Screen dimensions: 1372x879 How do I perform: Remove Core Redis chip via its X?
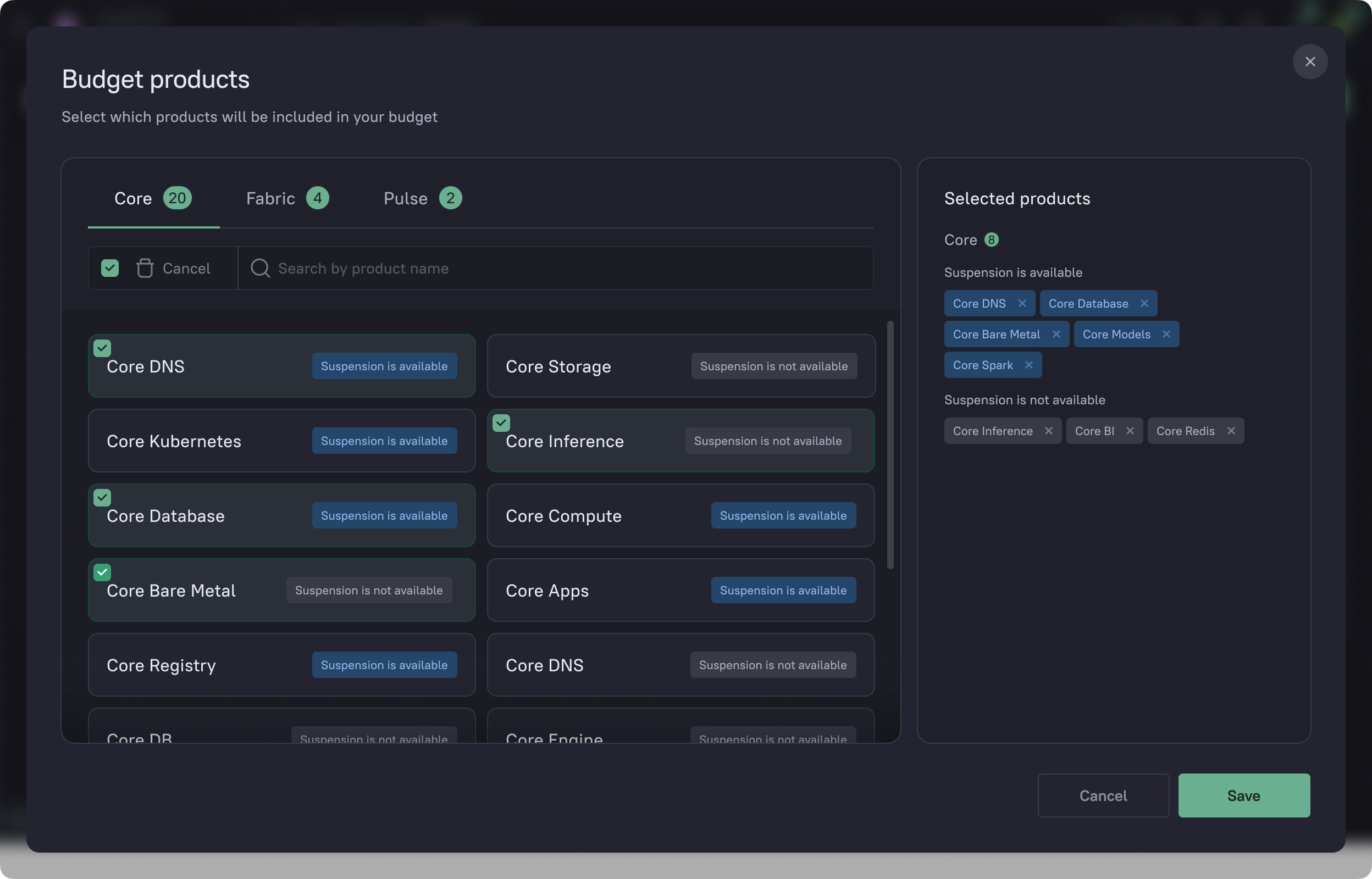pos(1231,431)
